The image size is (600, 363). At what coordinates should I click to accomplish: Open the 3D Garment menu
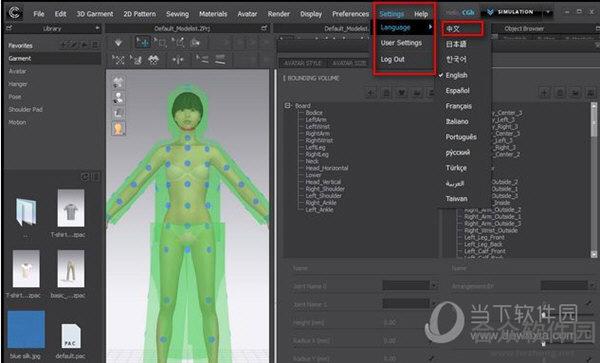pos(95,14)
